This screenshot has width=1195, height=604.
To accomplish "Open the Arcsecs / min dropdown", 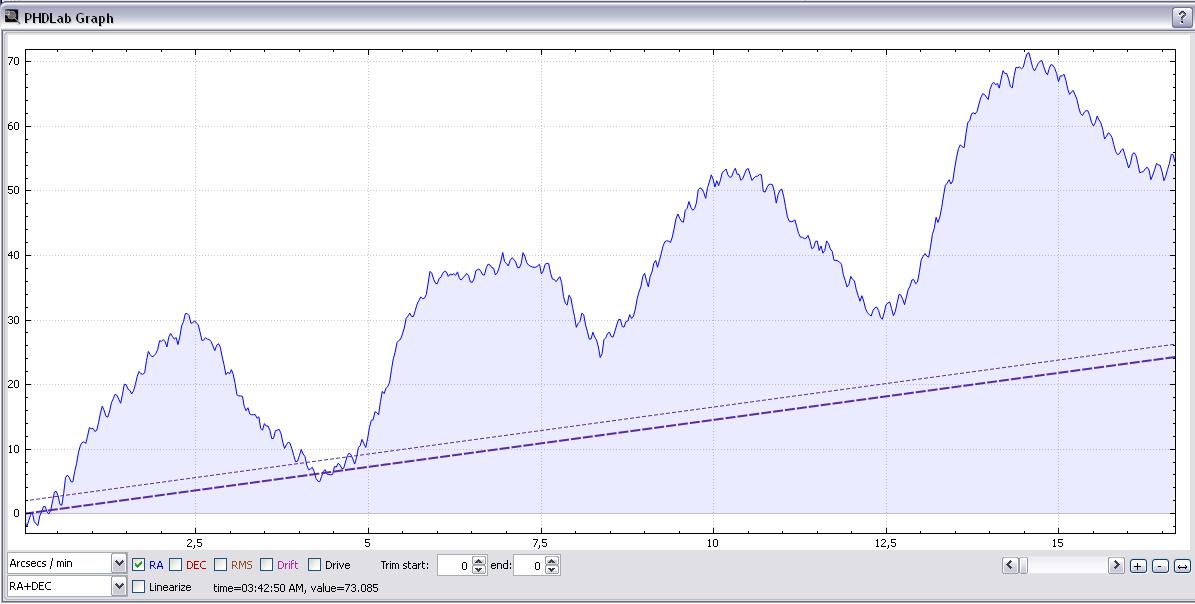I will [x=67, y=563].
